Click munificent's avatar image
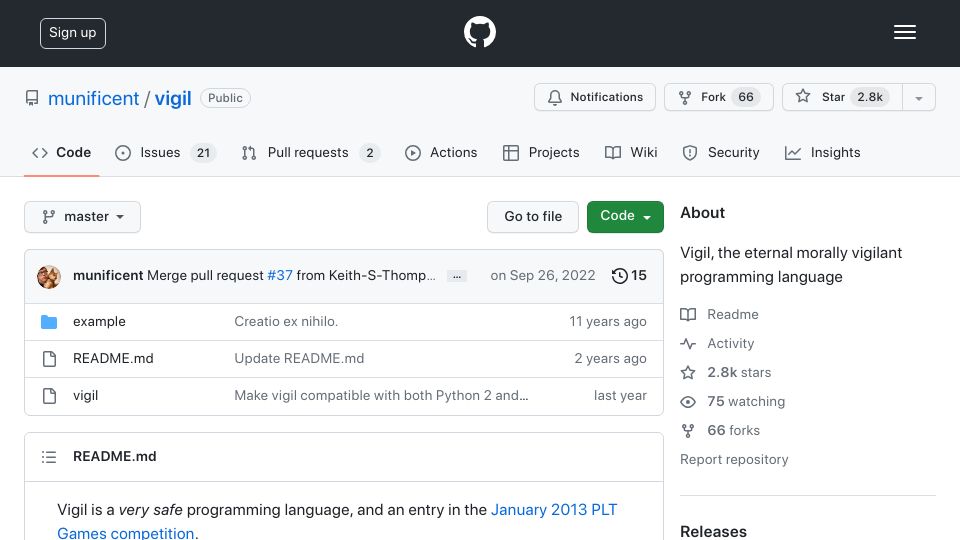960x540 pixels. [x=49, y=276]
